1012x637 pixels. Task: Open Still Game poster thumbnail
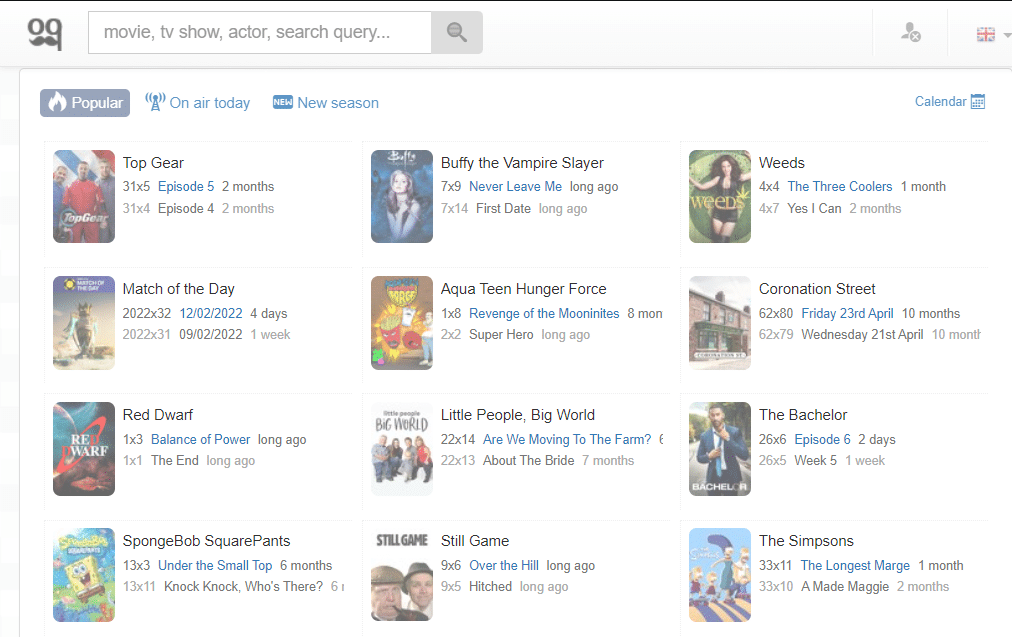point(401,574)
